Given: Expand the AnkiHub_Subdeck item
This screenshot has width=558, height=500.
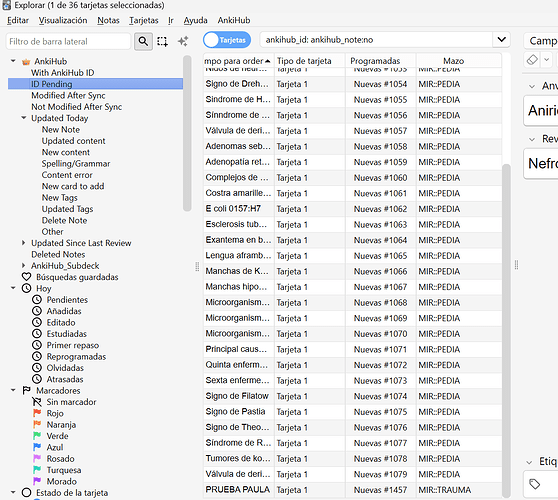Looking at the screenshot, I should click(x=23, y=265).
